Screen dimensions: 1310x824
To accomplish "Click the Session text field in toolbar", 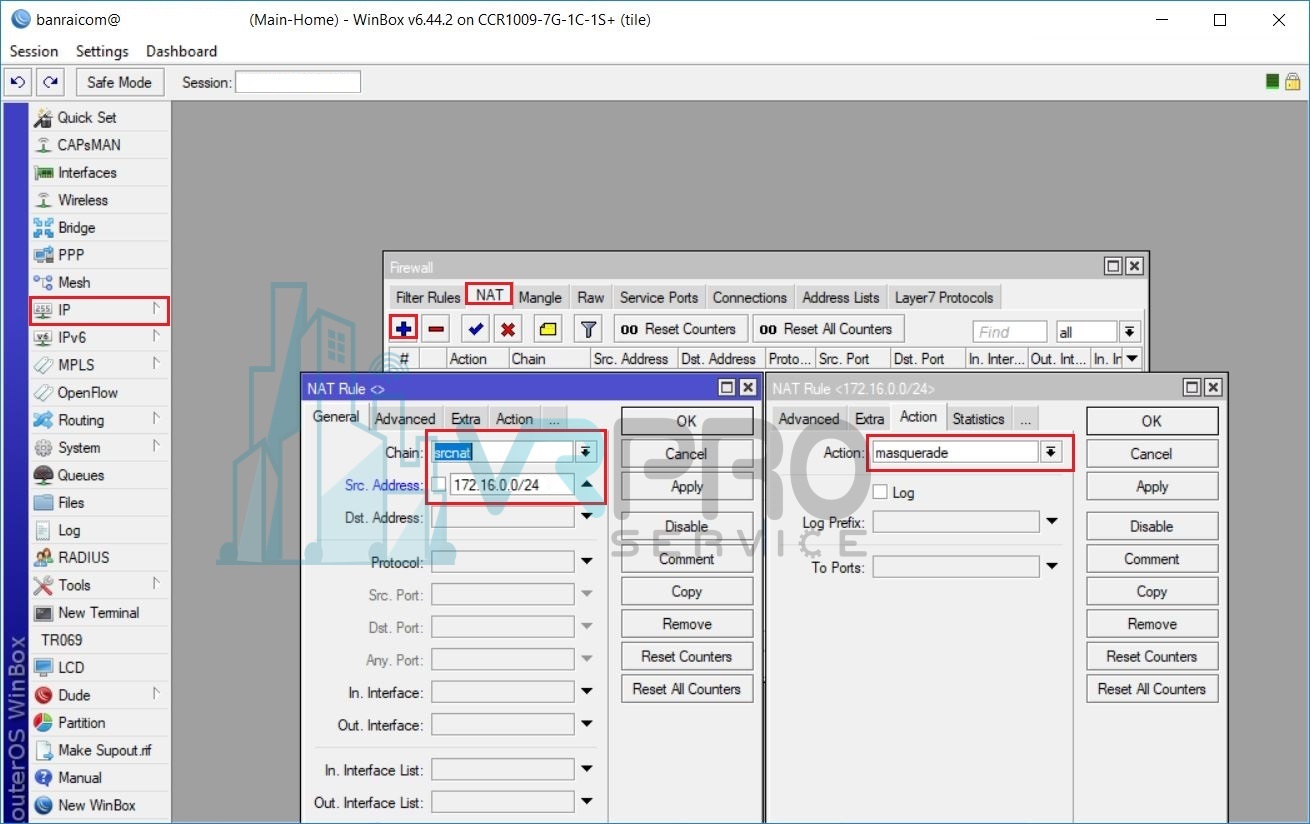I will click(x=298, y=82).
